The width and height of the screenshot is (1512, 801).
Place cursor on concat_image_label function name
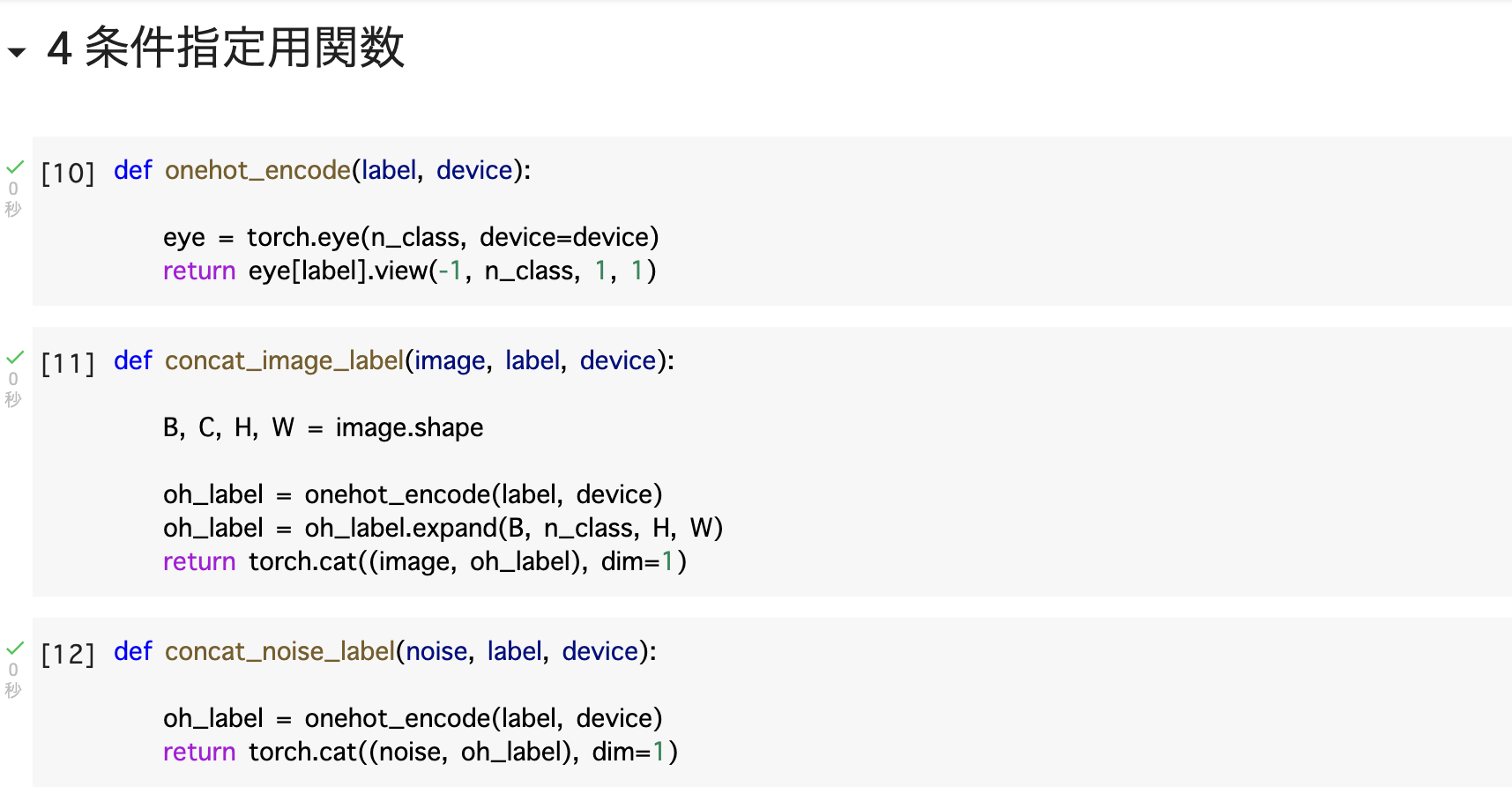point(284,360)
